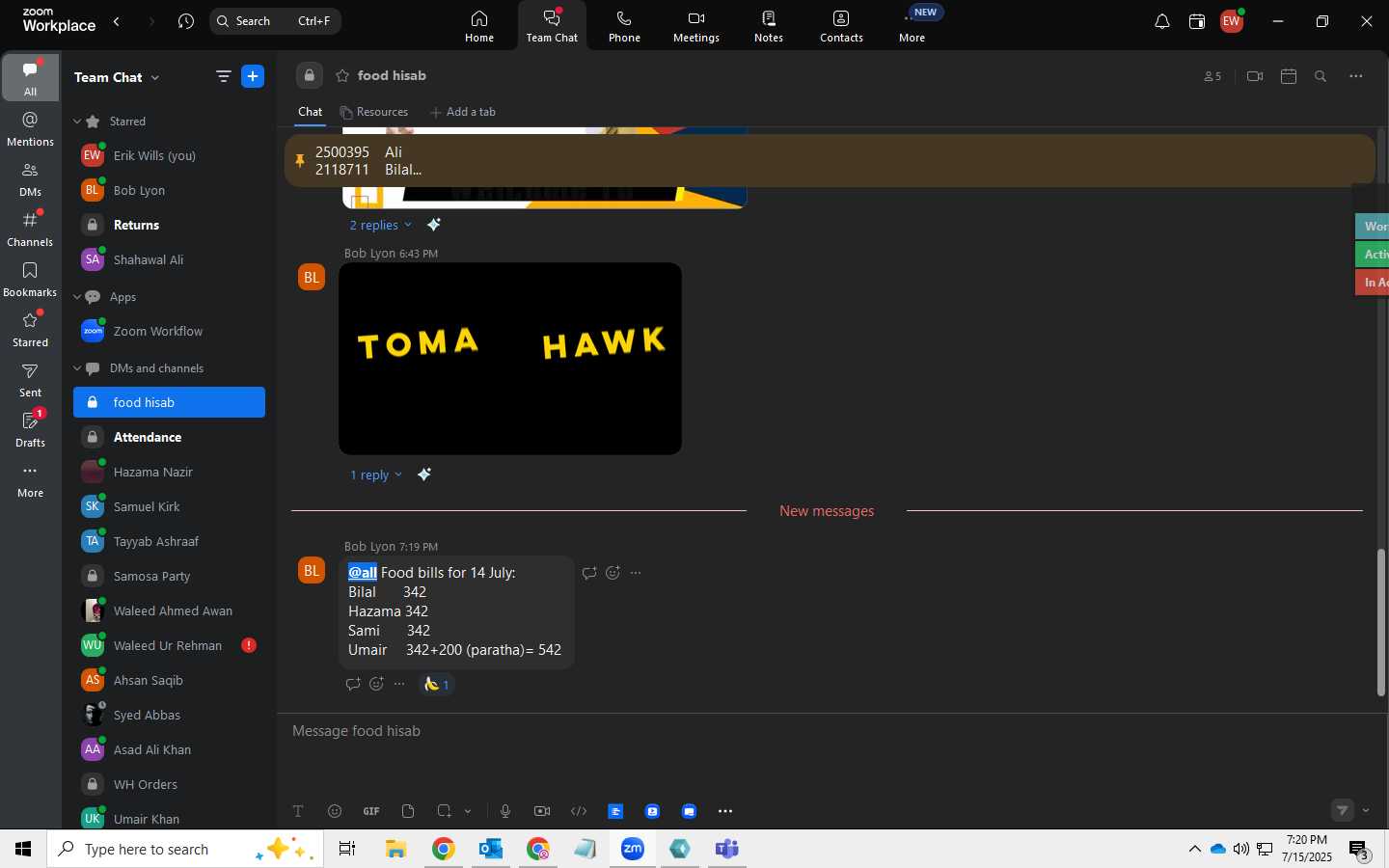Schedule a meeting from chat header calendar icon
1389x868 pixels.
(x=1289, y=76)
